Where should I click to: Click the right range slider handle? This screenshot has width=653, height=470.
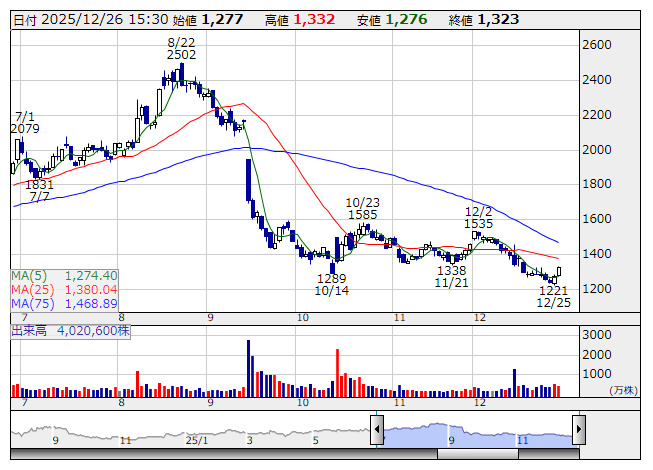pyautogui.click(x=578, y=429)
